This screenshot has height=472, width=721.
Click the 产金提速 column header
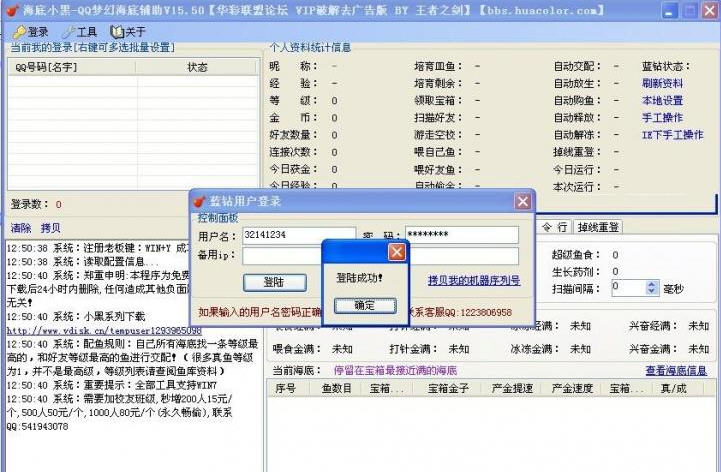tap(512, 388)
